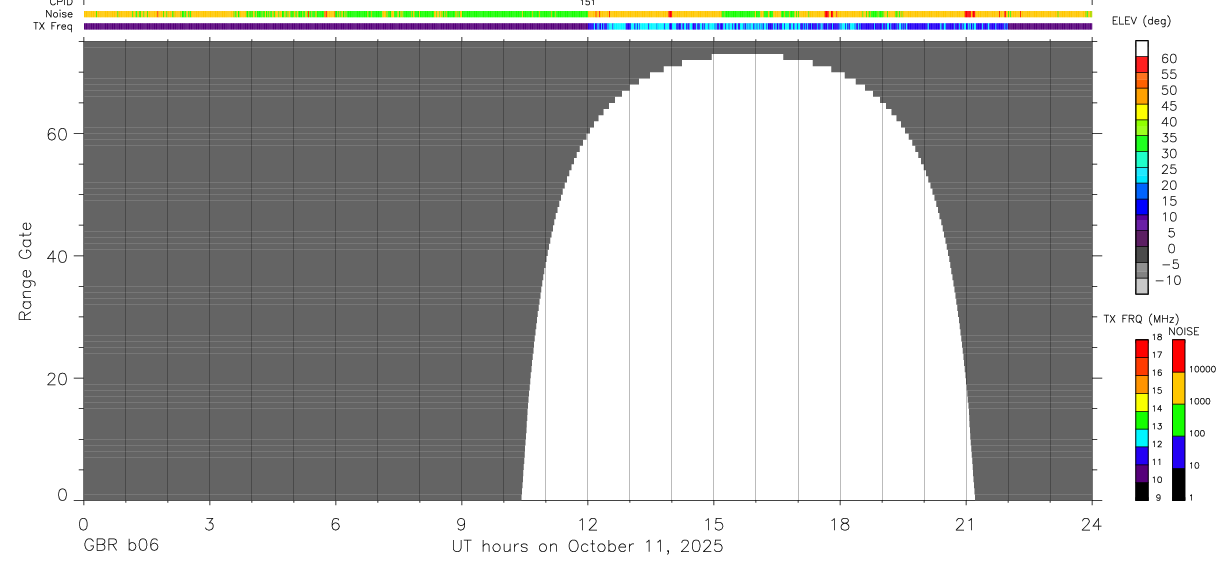Image resolution: width=1228 pixels, height=567 pixels.
Task: Select the 10000 value on NOISE scale
Action: [x=1202, y=370]
